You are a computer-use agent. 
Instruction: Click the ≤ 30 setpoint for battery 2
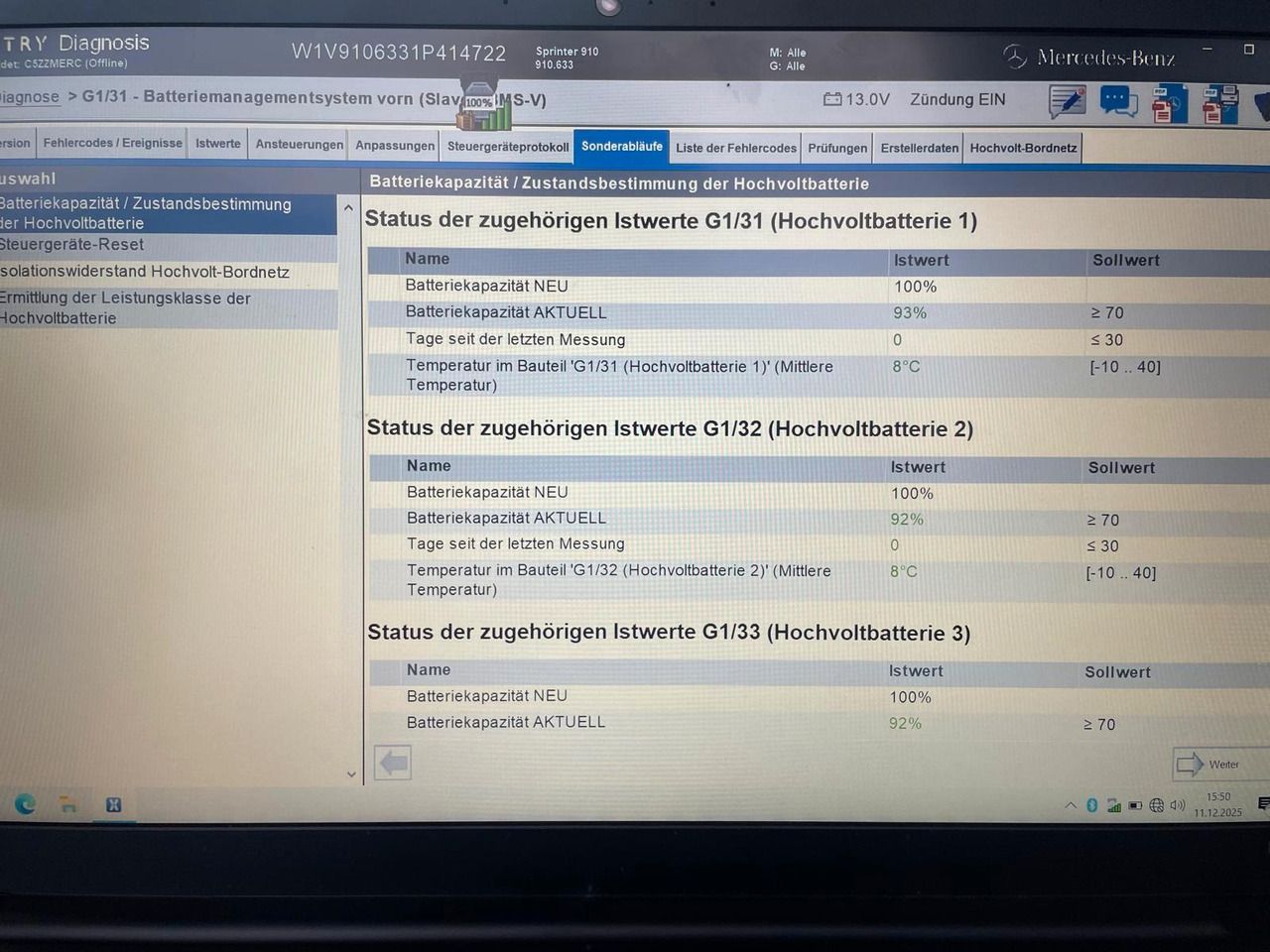coord(1103,546)
